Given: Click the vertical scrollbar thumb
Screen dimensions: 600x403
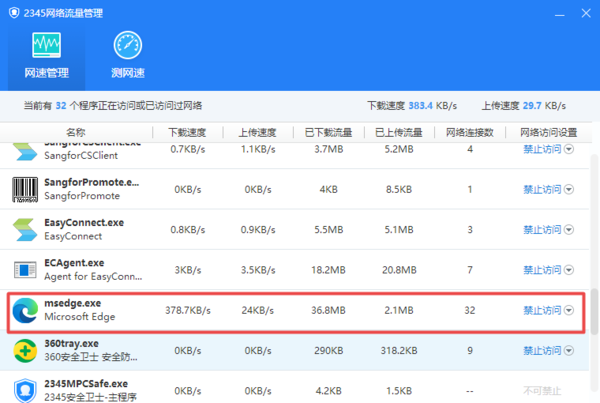Looking at the screenshot, I should click(x=594, y=300).
